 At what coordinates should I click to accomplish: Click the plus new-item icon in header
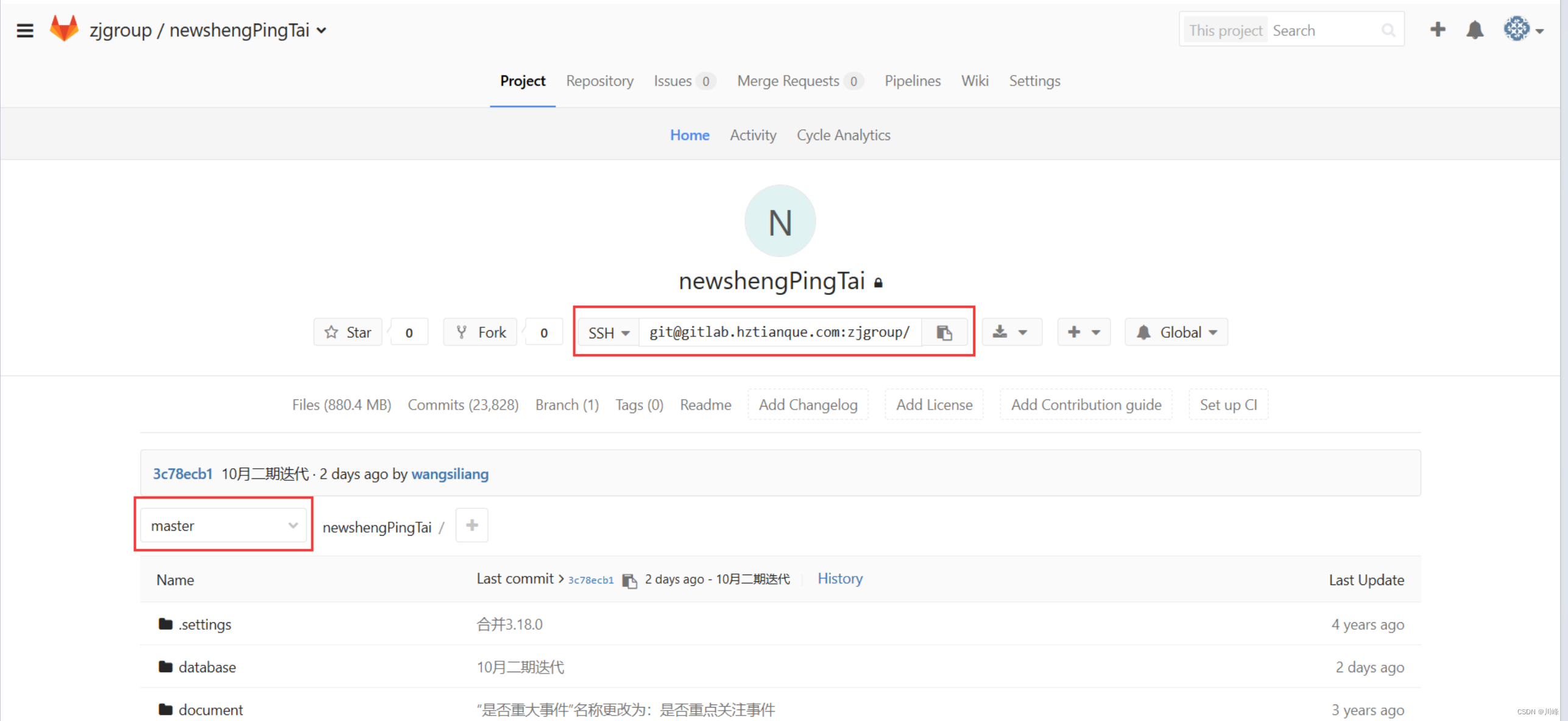(x=1438, y=29)
